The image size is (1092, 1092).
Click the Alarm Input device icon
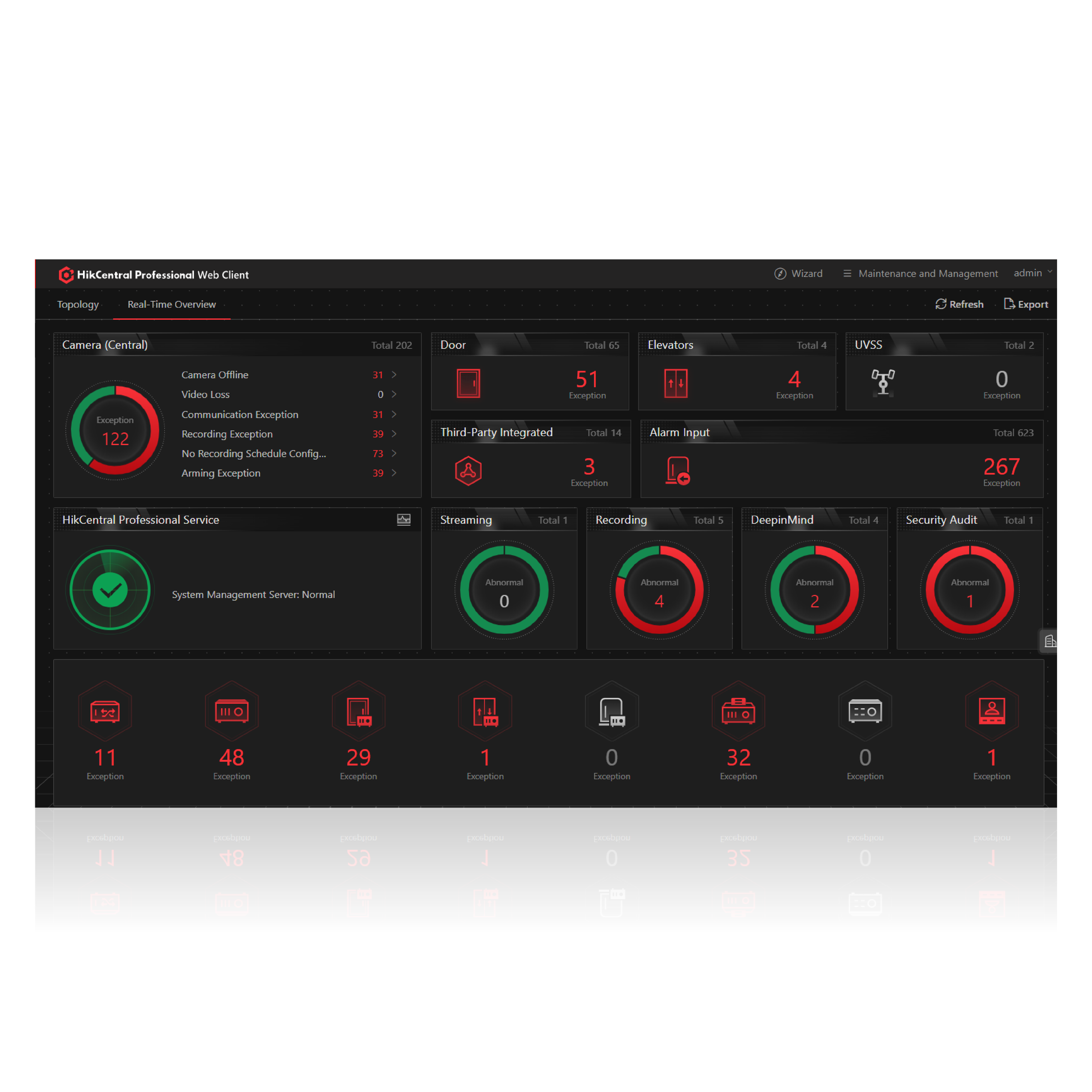(678, 471)
